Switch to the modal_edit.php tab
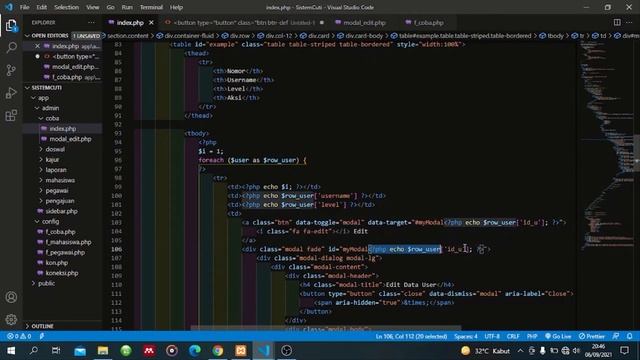The width and height of the screenshot is (640, 360). 360,22
